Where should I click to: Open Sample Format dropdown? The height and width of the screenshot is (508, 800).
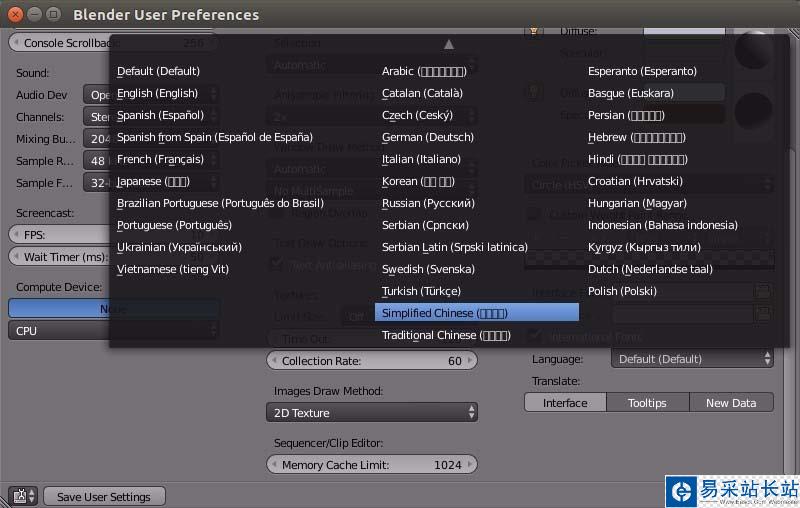coord(96,183)
